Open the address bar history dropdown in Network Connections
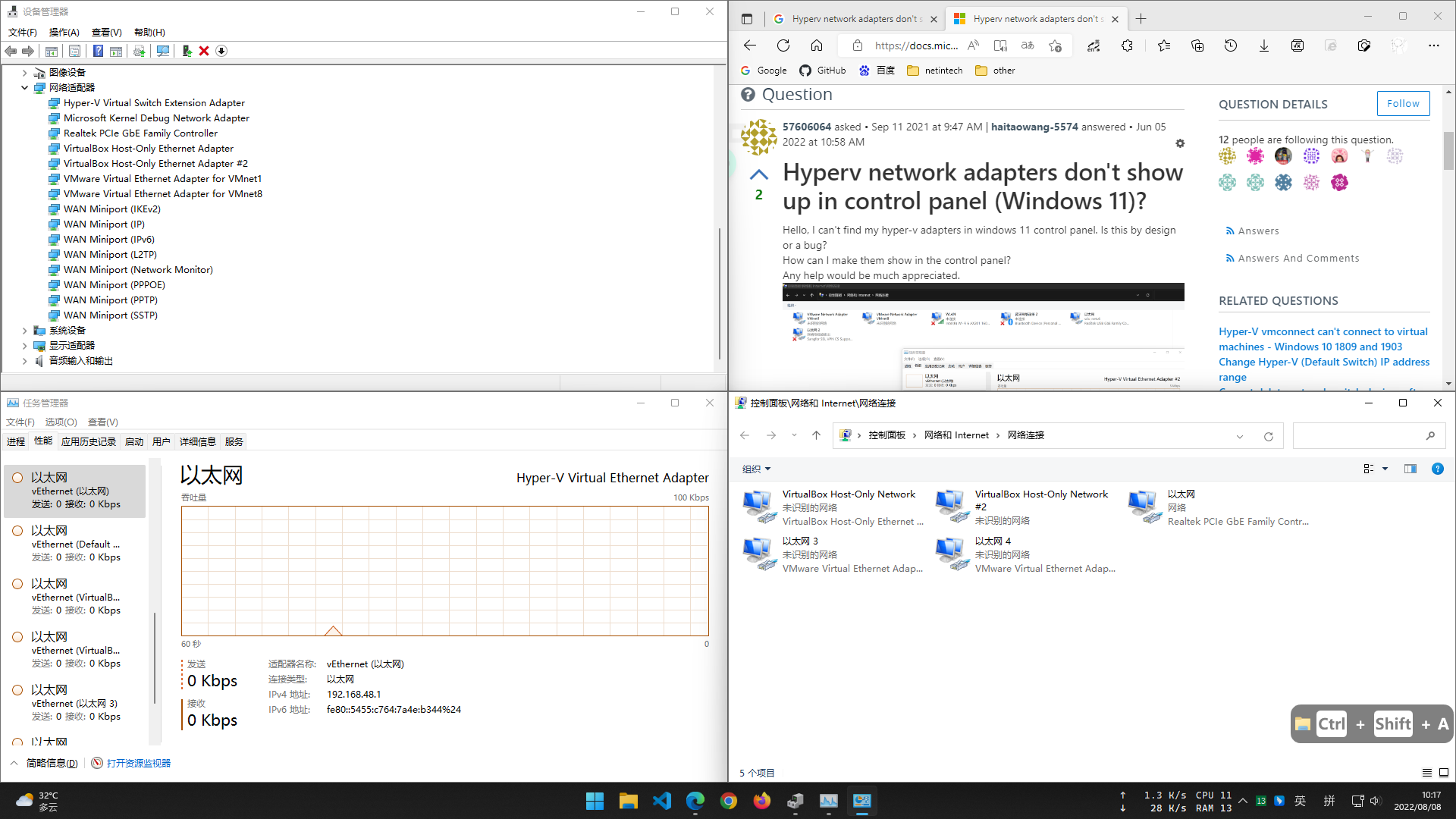Viewport: 1456px width, 819px height. coord(1240,436)
